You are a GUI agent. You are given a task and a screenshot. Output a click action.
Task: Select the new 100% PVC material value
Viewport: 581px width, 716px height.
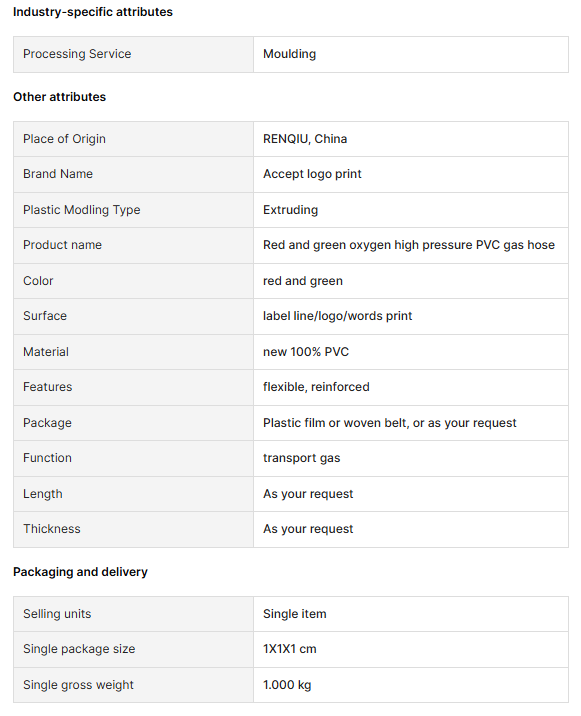(x=306, y=352)
